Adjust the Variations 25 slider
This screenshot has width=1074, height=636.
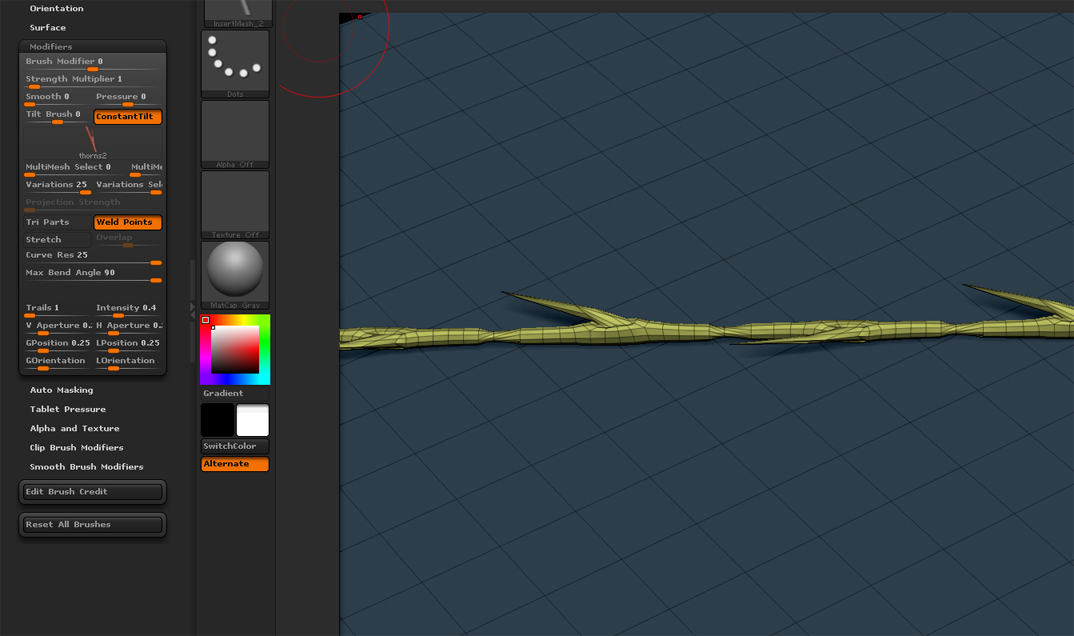coord(58,187)
